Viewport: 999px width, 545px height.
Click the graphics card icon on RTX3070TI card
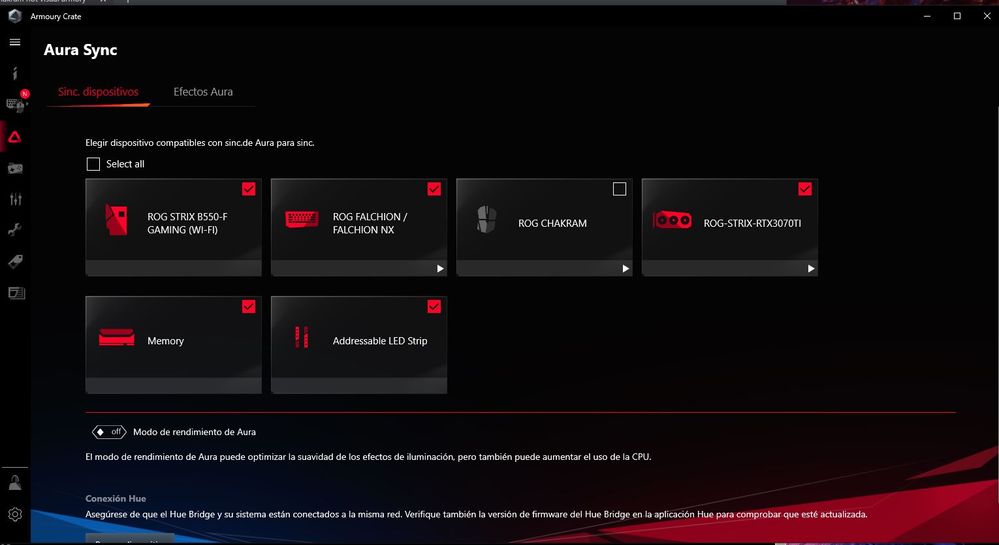[x=672, y=220]
